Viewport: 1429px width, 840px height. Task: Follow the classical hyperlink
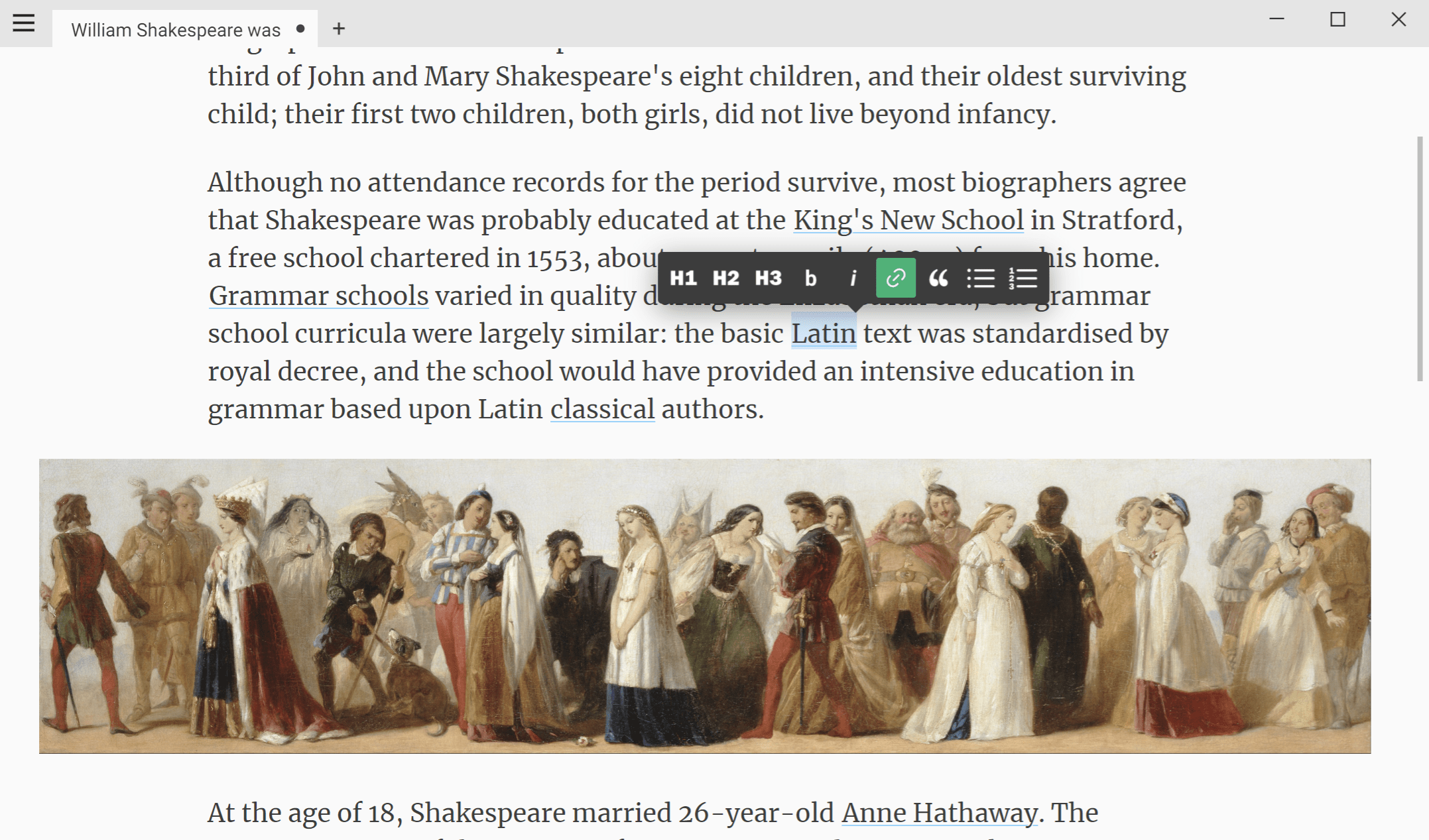pyautogui.click(x=602, y=409)
